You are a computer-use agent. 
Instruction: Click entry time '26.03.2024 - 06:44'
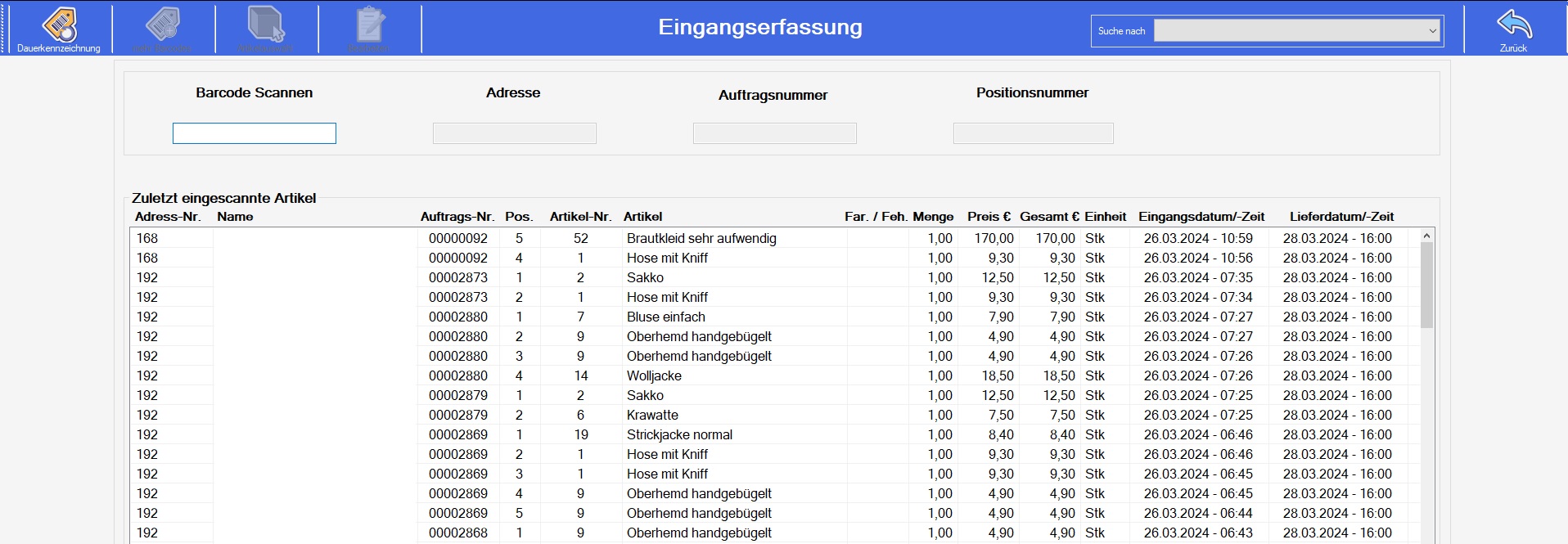point(1198,513)
